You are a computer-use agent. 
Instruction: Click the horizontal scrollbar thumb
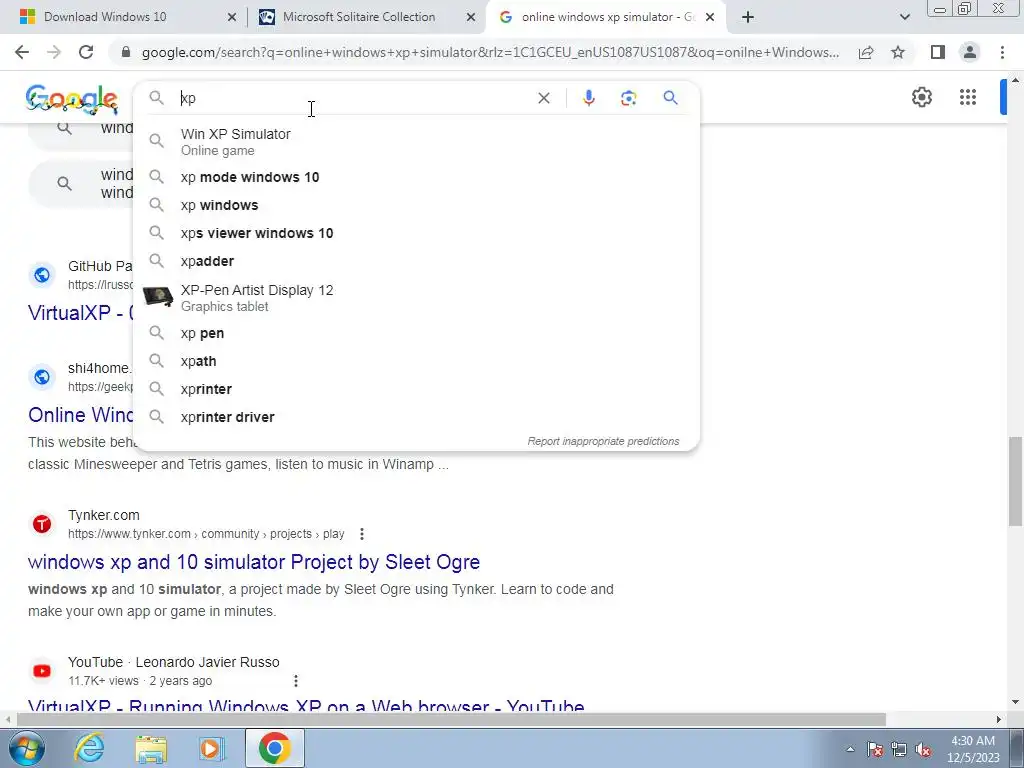coord(451,720)
